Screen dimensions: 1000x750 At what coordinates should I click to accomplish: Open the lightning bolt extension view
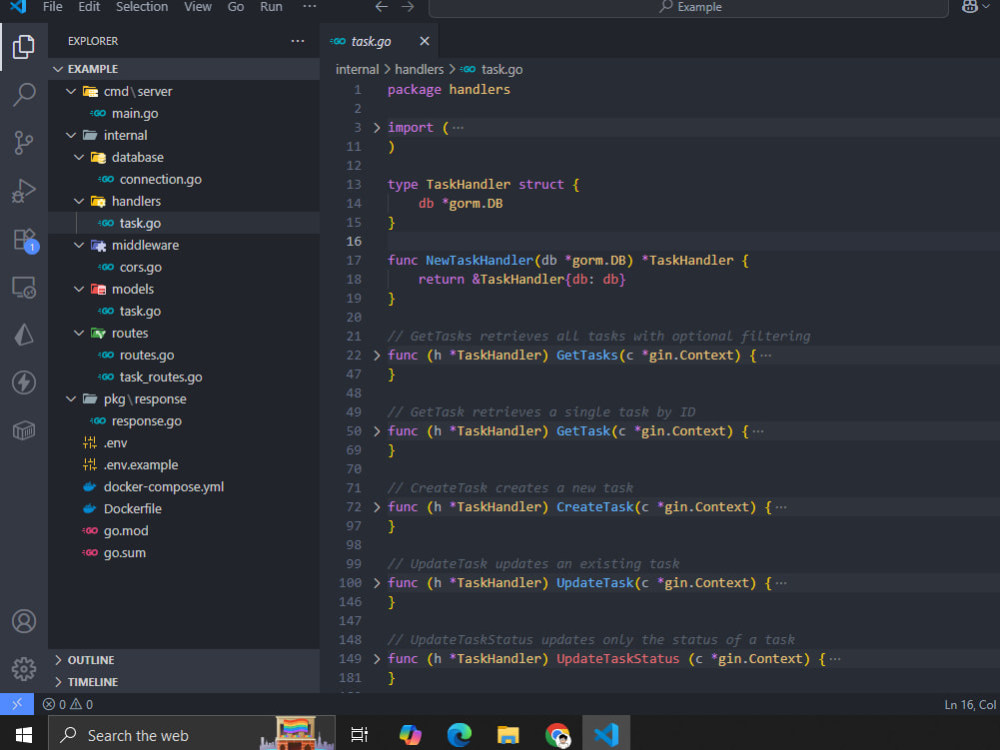pos(24,383)
